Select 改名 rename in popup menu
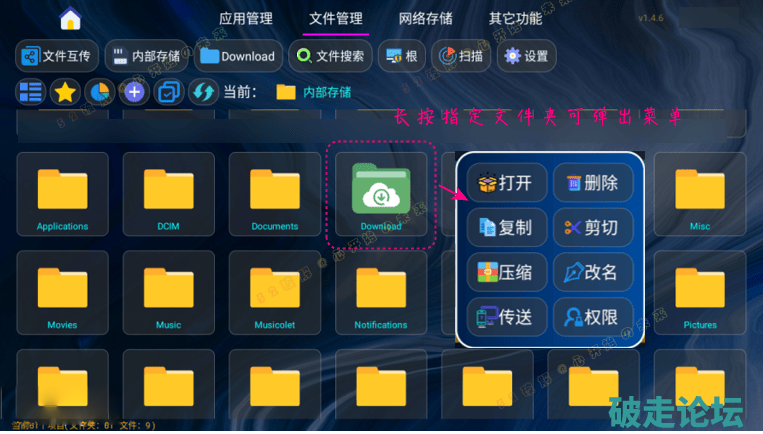763x434 pixels. [x=593, y=272]
